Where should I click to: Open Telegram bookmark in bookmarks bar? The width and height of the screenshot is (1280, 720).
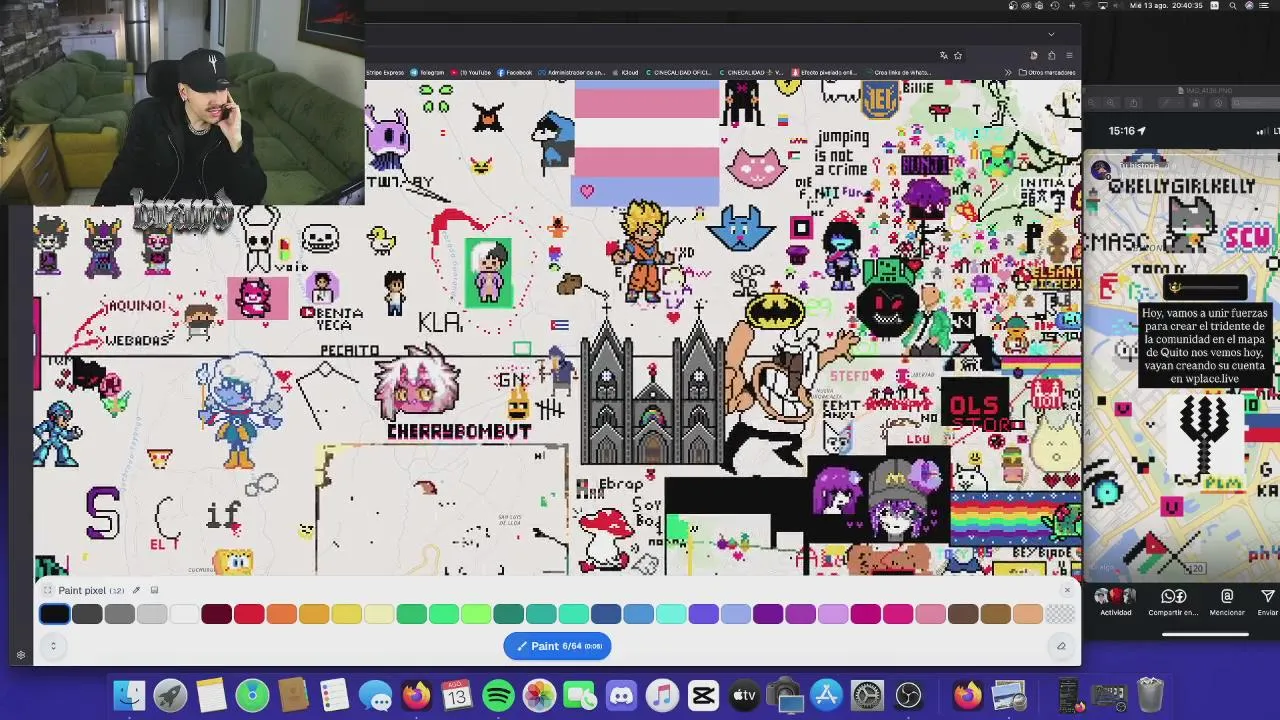click(428, 72)
